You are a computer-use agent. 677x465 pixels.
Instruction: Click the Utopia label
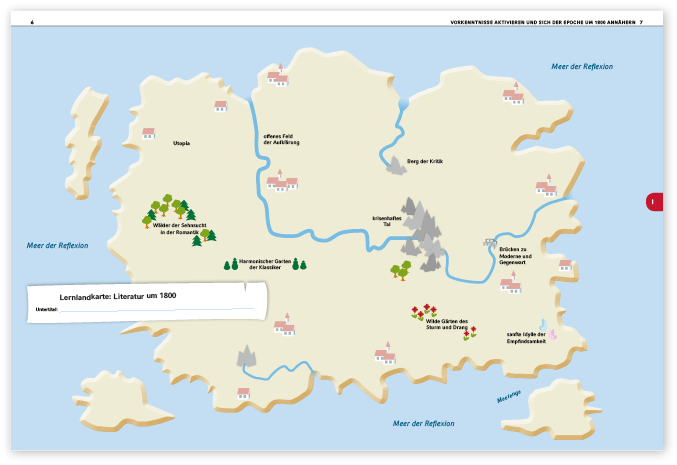[x=181, y=143]
